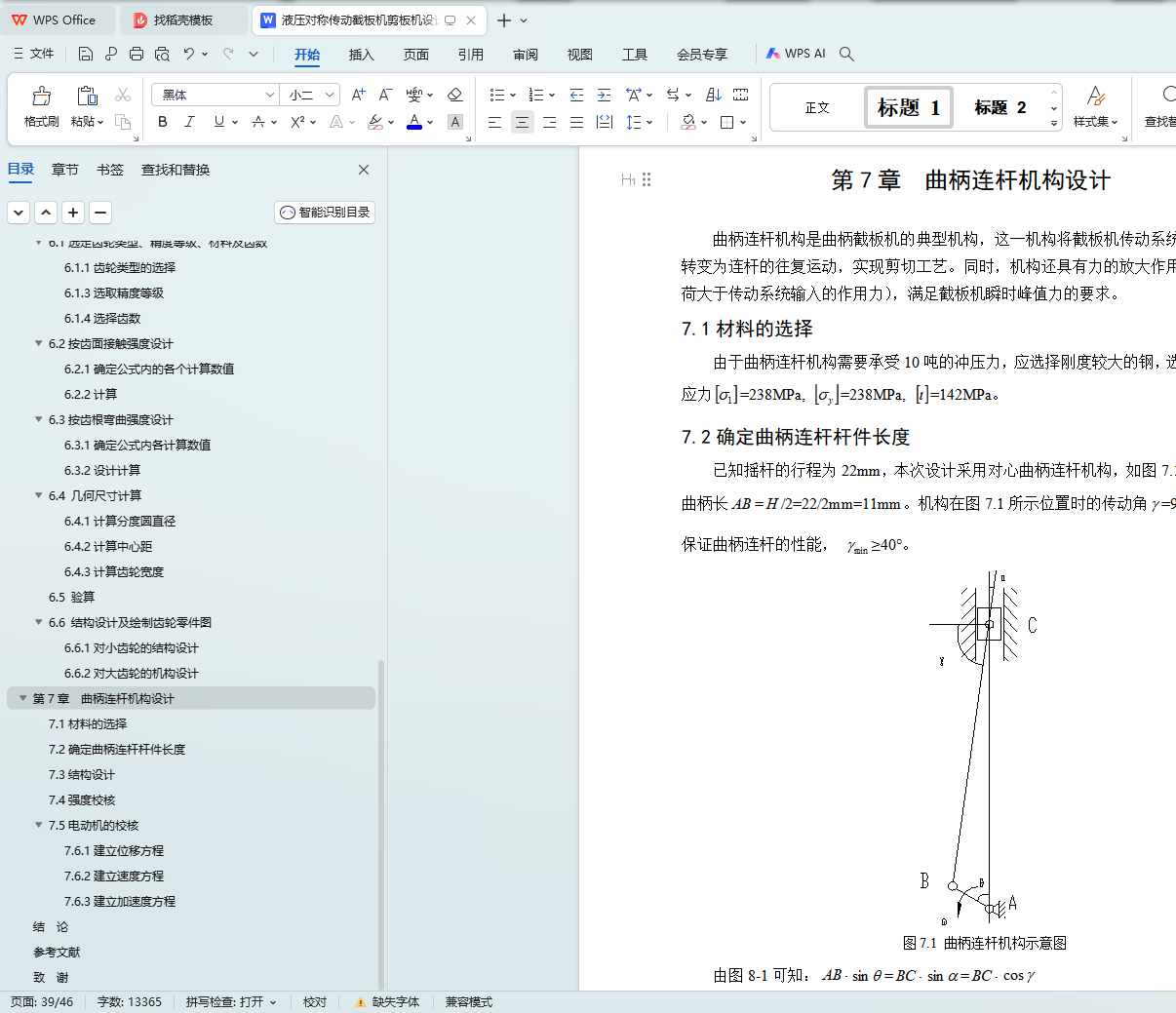Open the 插入 (Insert) ribbon tab
The height and width of the screenshot is (1013, 1176).
(x=362, y=55)
